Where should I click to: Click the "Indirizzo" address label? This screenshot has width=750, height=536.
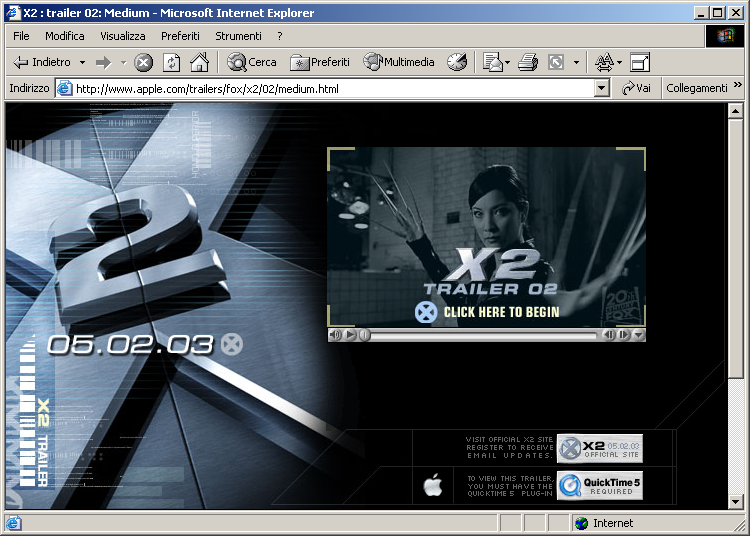(x=29, y=88)
